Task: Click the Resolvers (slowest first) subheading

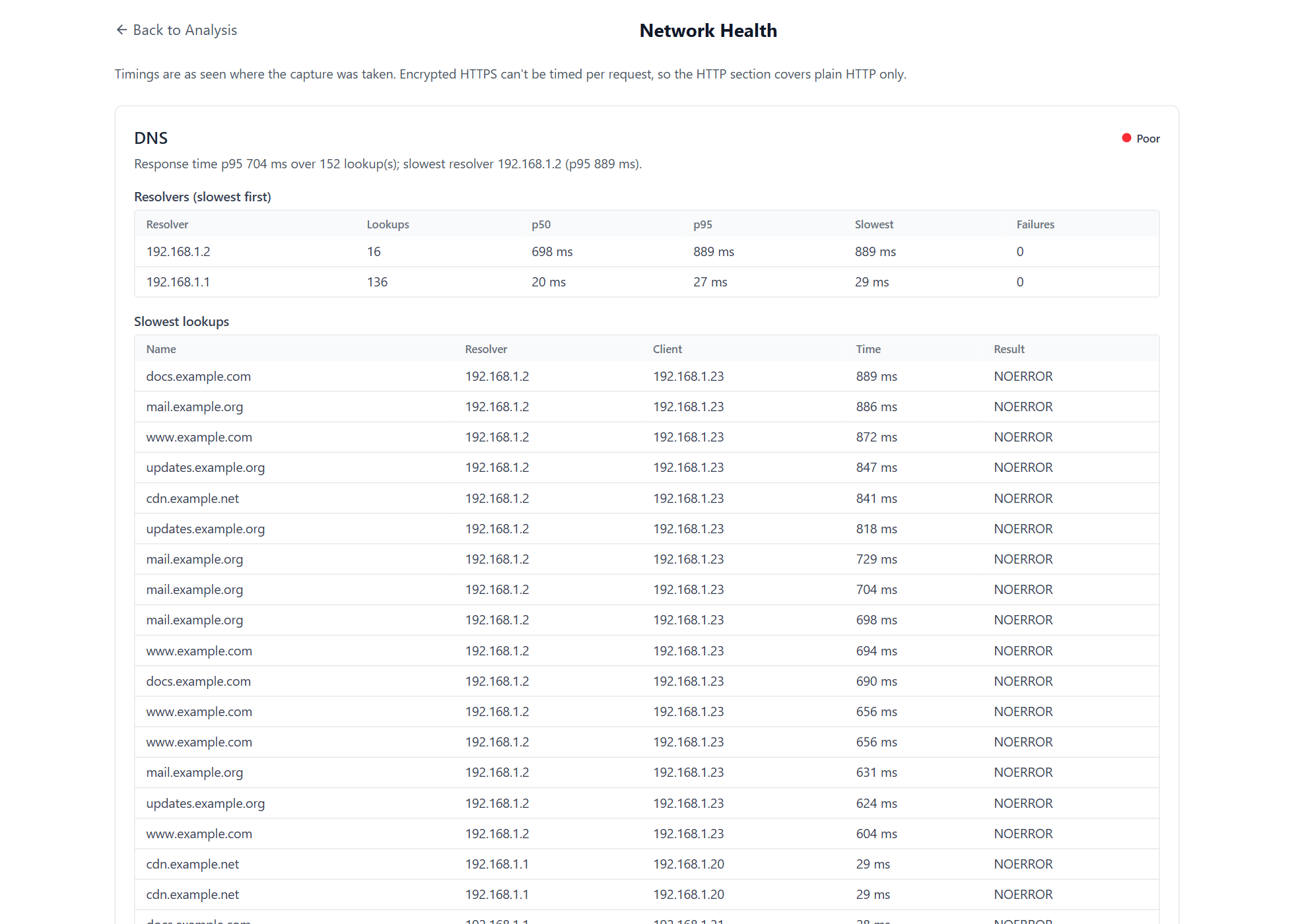Action: [x=203, y=197]
